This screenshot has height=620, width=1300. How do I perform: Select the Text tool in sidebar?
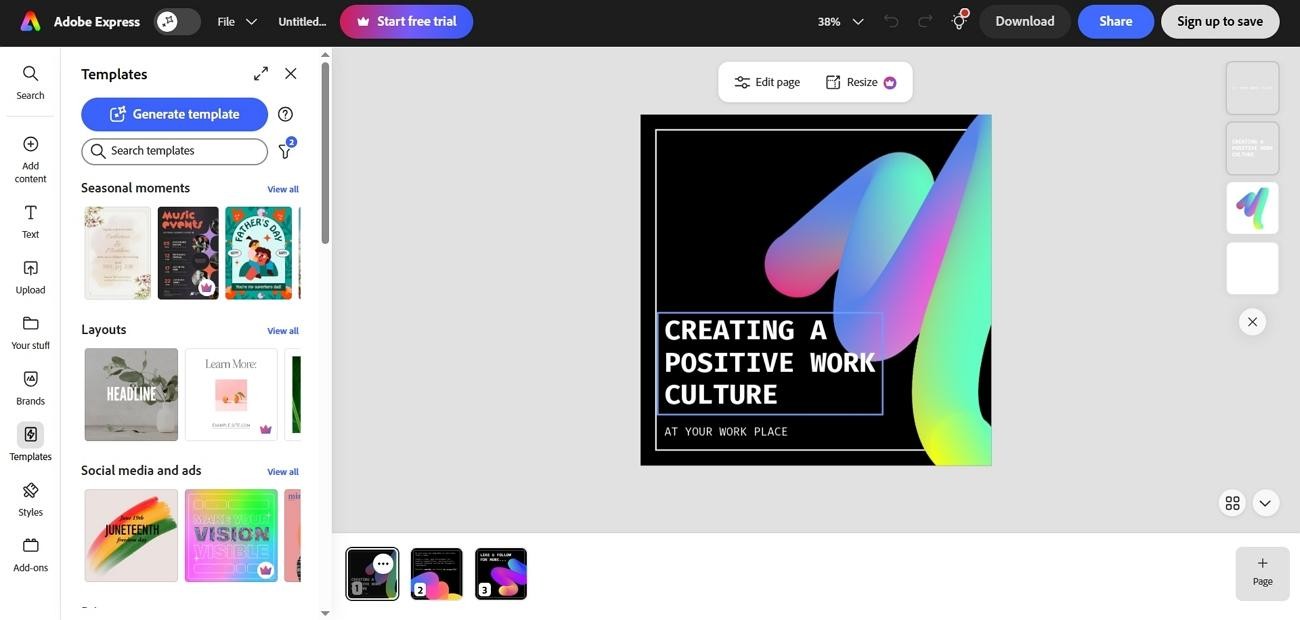click(30, 221)
